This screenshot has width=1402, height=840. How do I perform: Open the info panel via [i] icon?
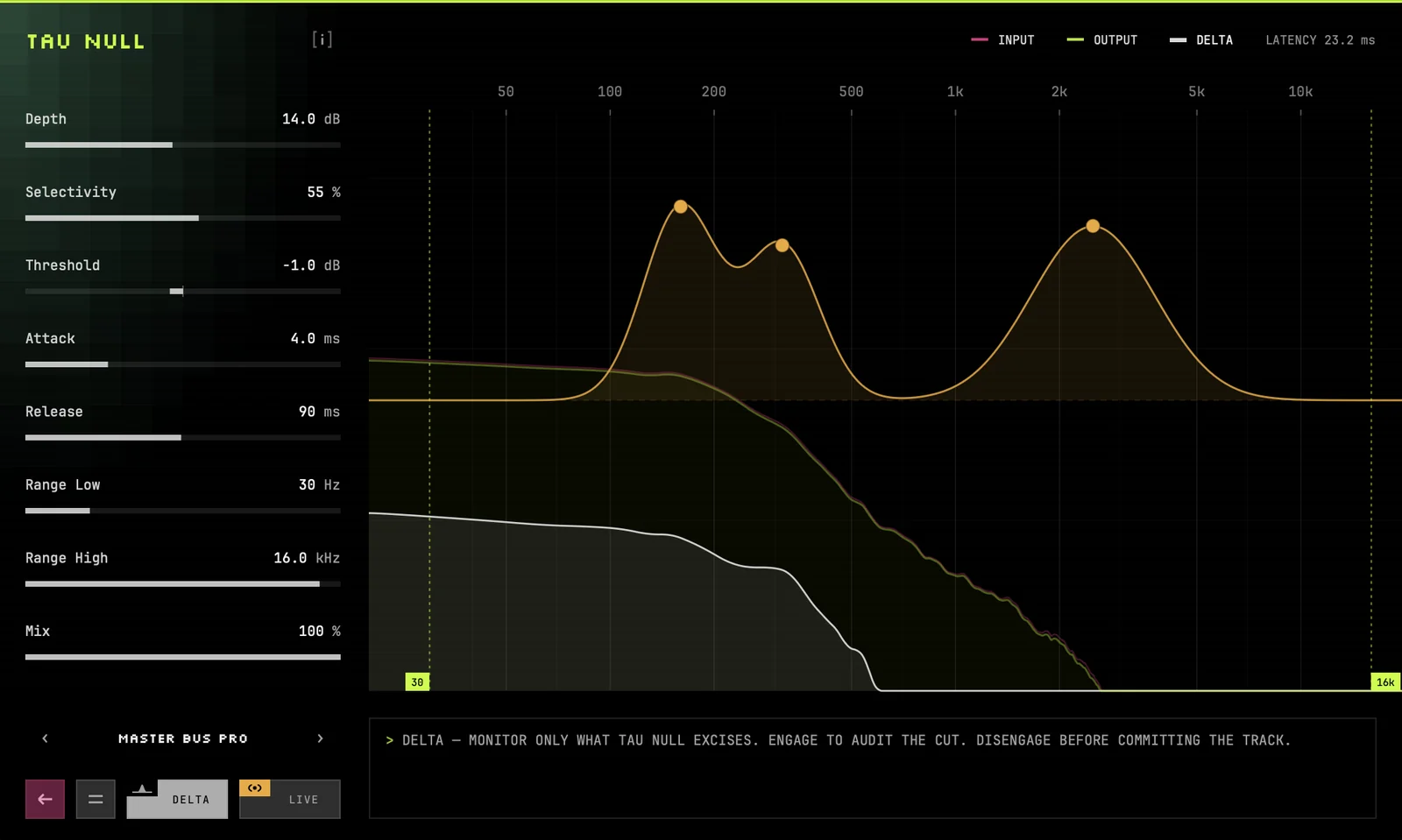[322, 39]
